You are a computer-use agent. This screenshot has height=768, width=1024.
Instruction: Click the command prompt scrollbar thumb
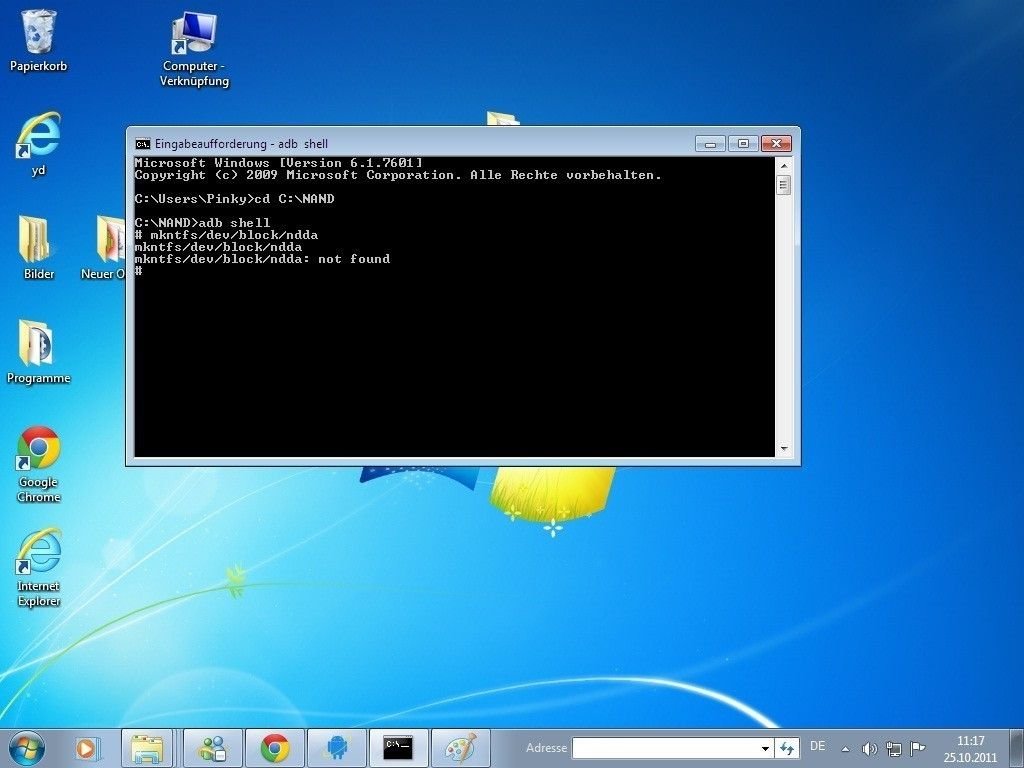click(784, 185)
